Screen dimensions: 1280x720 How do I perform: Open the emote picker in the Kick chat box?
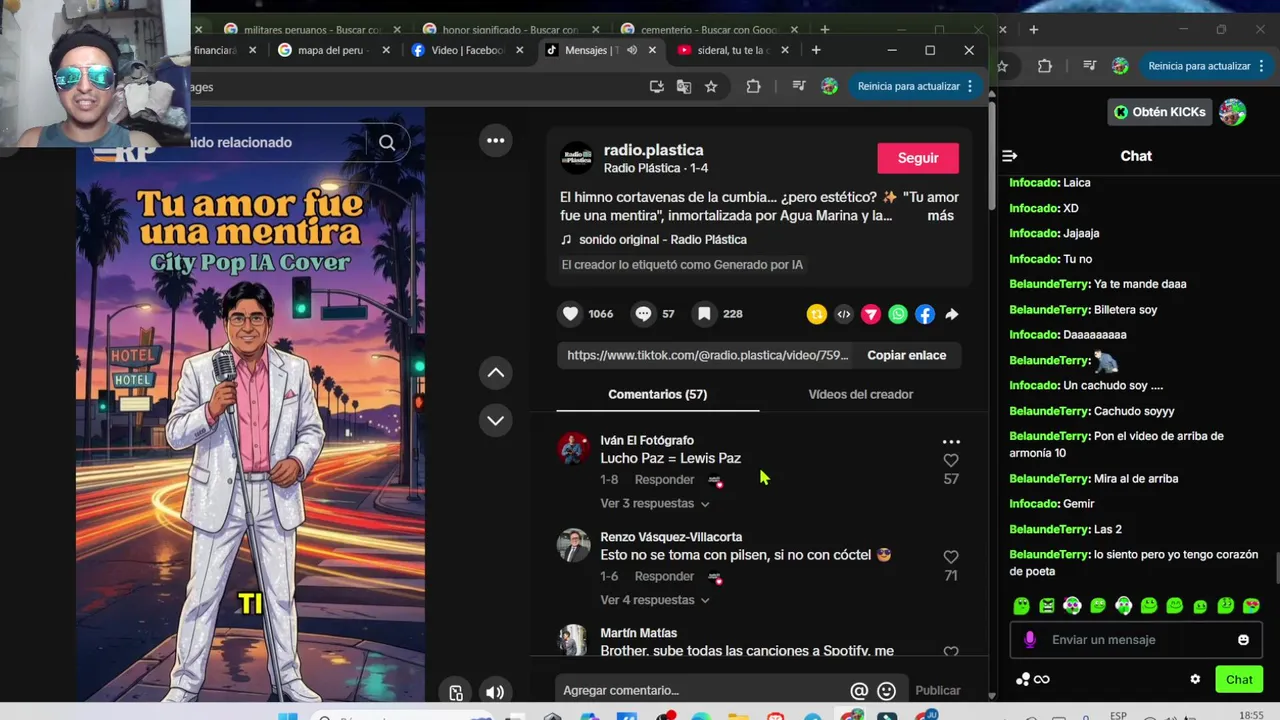tap(1243, 640)
